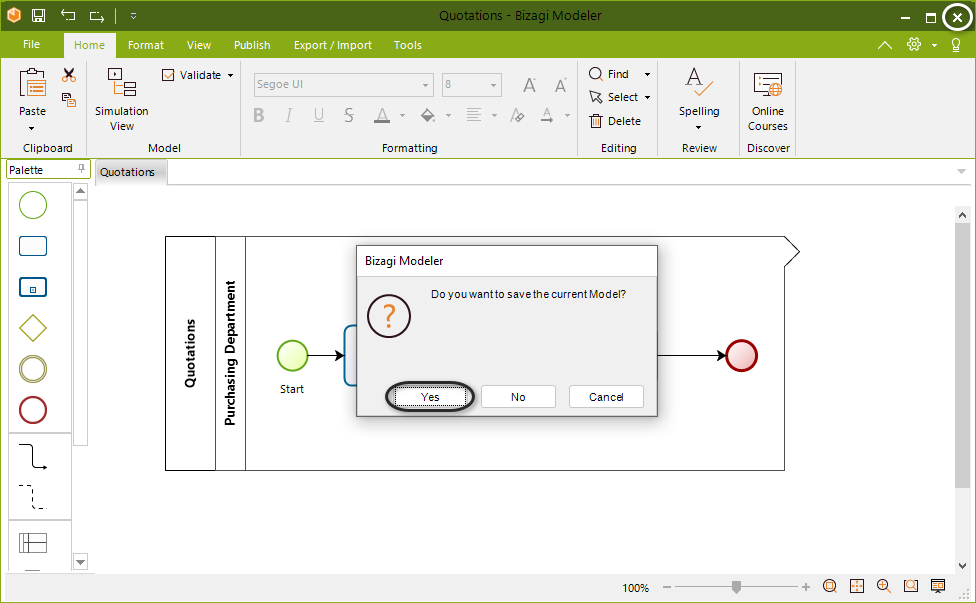This screenshot has width=976, height=603.
Task: Open the Segoe UI font dropdown
Action: point(426,85)
